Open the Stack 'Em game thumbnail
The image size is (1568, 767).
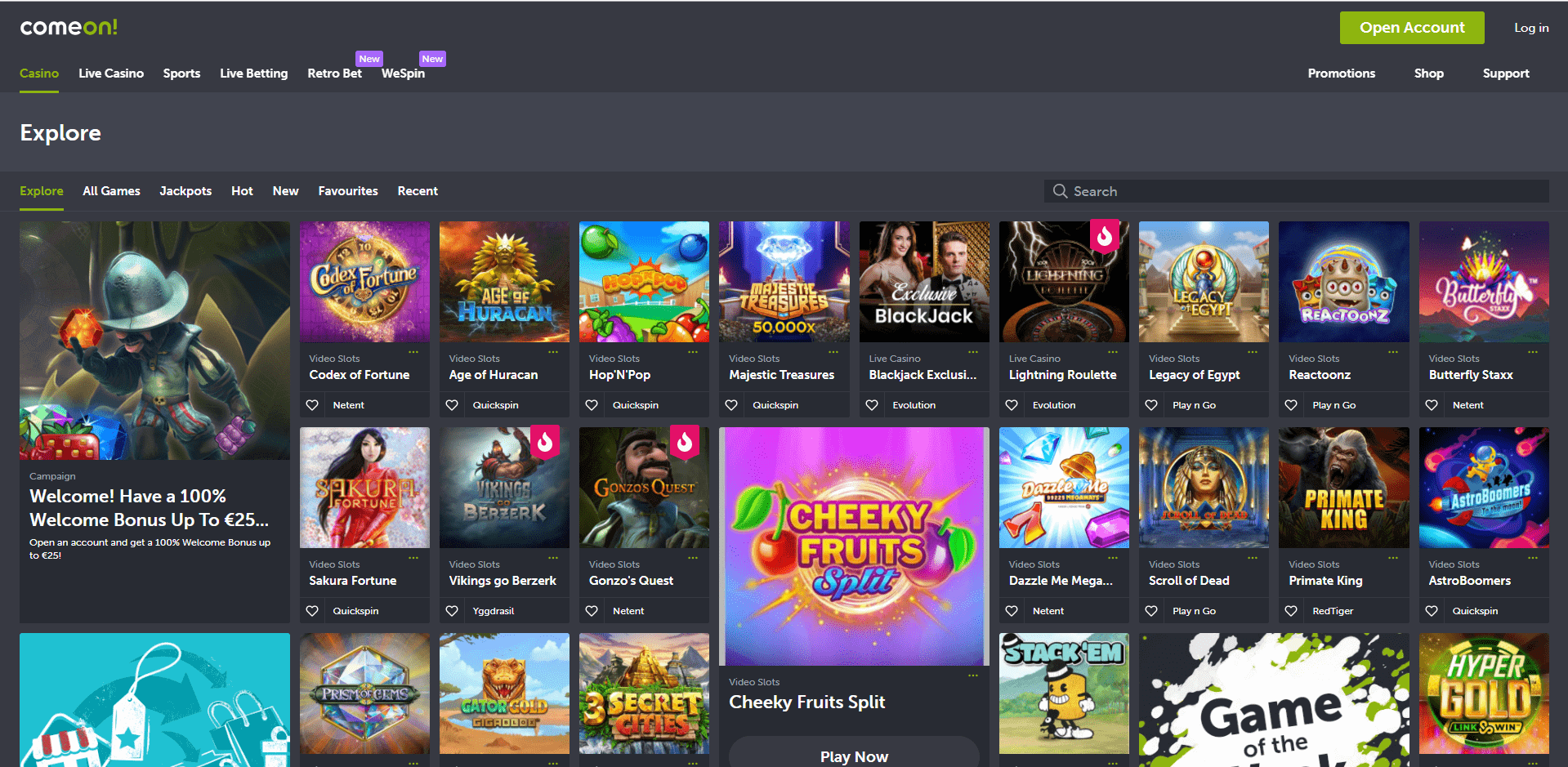[x=1064, y=693]
